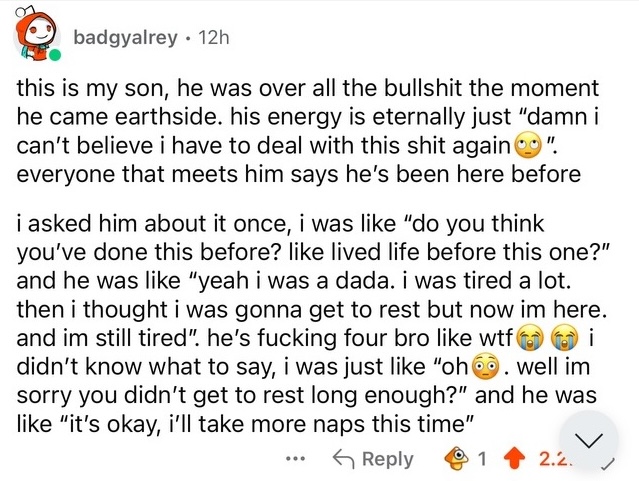Click the 12h comment timestamp

click(215, 37)
